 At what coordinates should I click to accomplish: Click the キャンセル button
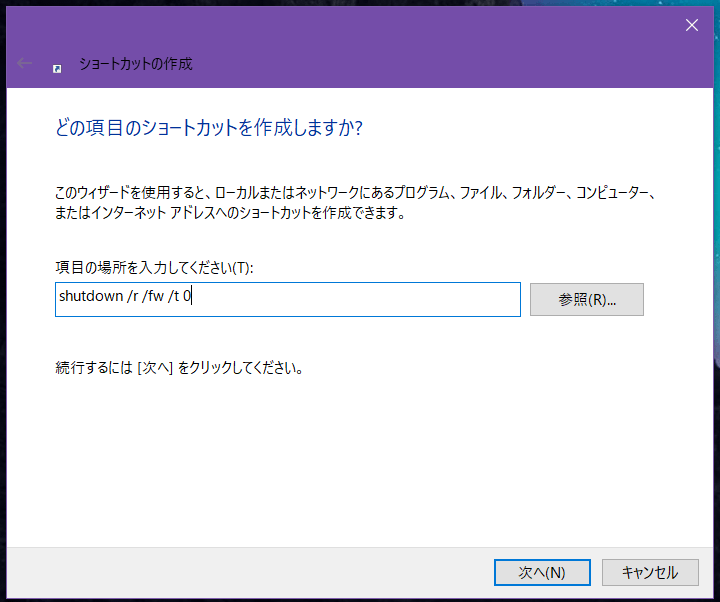point(650,572)
